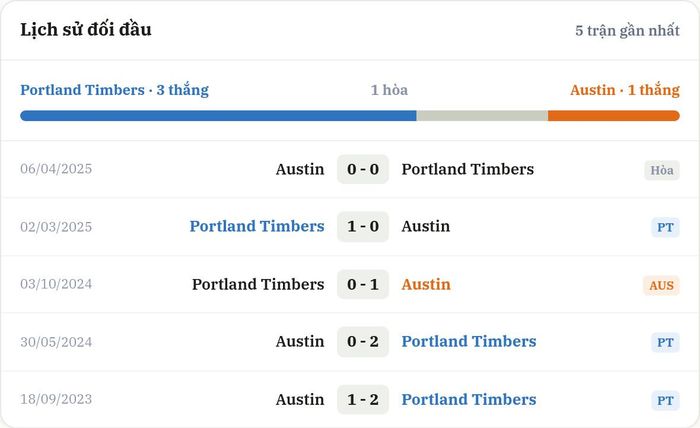The height and width of the screenshot is (428, 700).
Task: Click the PT badge for 30/05/2024 match
Action: coord(665,342)
